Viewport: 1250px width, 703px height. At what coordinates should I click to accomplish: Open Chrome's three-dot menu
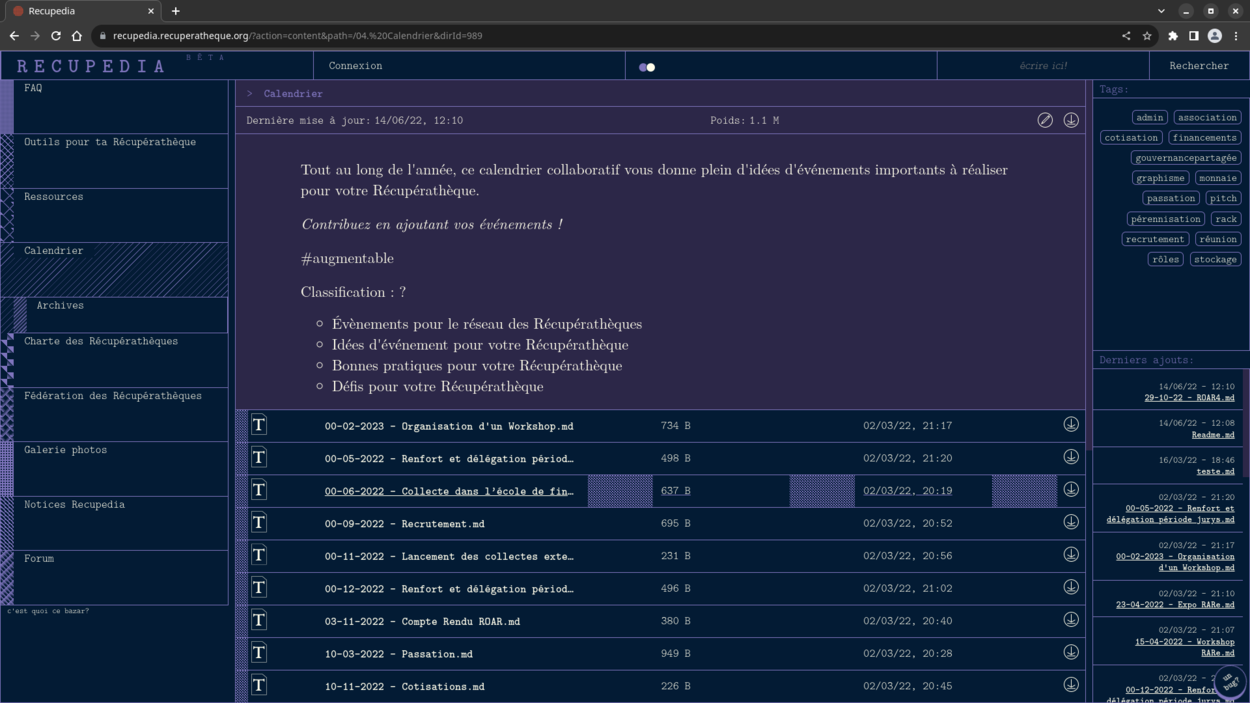[x=1236, y=36]
